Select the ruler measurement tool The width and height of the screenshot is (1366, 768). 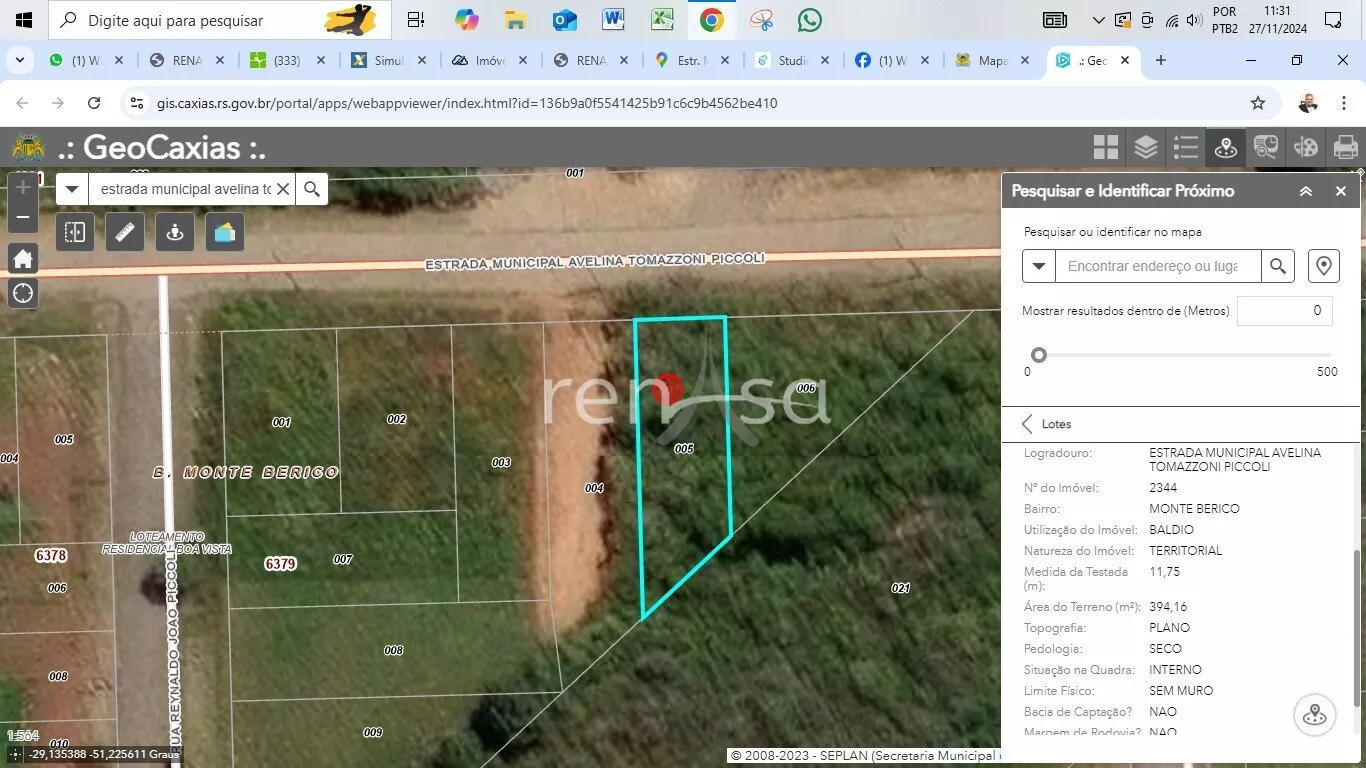(125, 232)
